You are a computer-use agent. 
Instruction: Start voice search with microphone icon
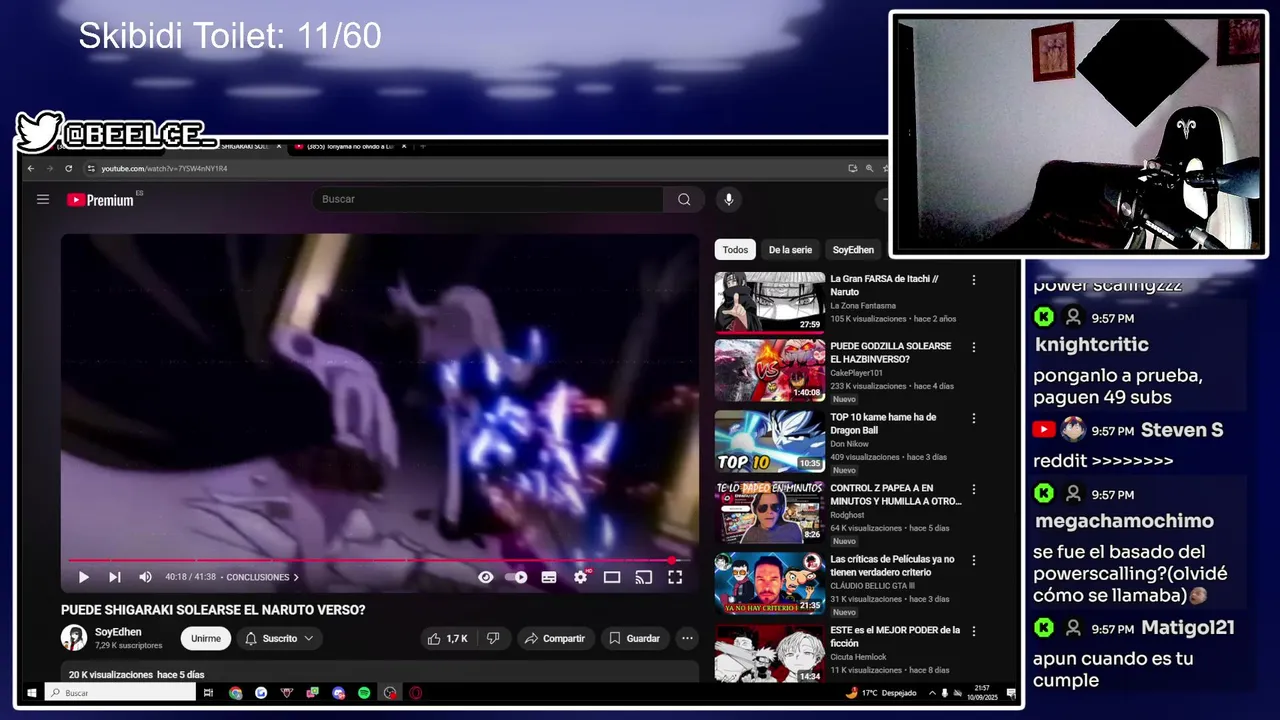click(x=728, y=199)
